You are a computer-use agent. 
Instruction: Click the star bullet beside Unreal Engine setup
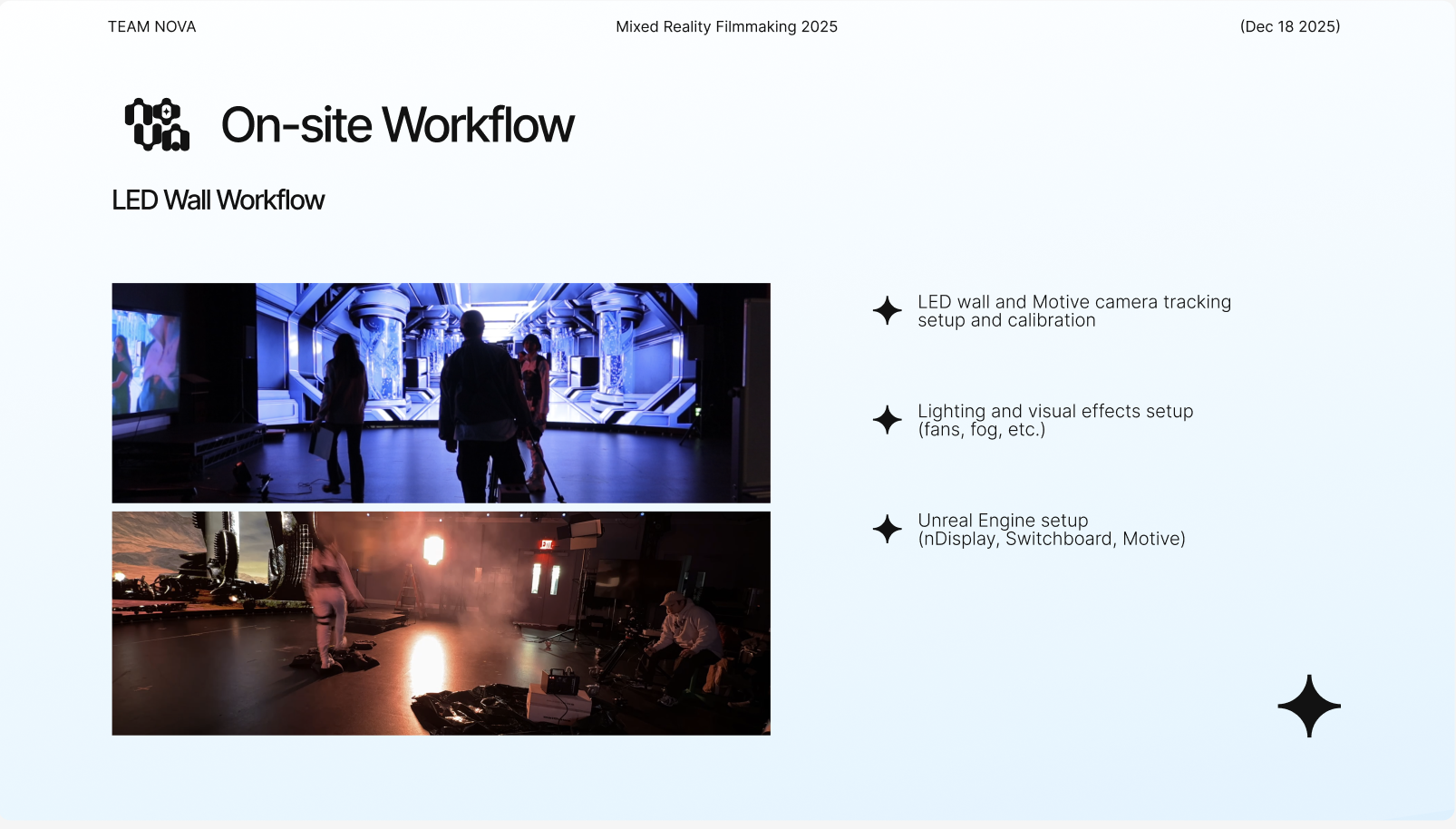click(888, 529)
